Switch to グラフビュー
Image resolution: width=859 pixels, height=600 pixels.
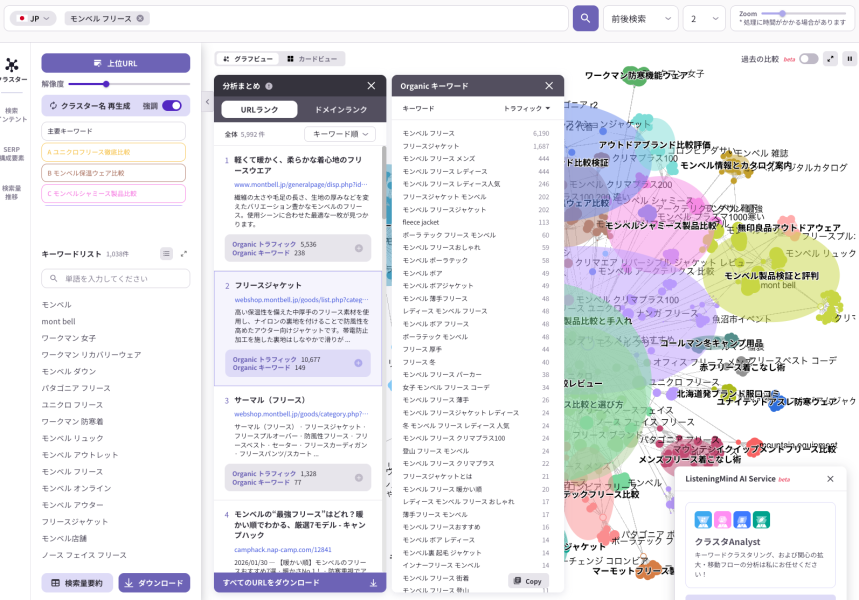(x=248, y=59)
